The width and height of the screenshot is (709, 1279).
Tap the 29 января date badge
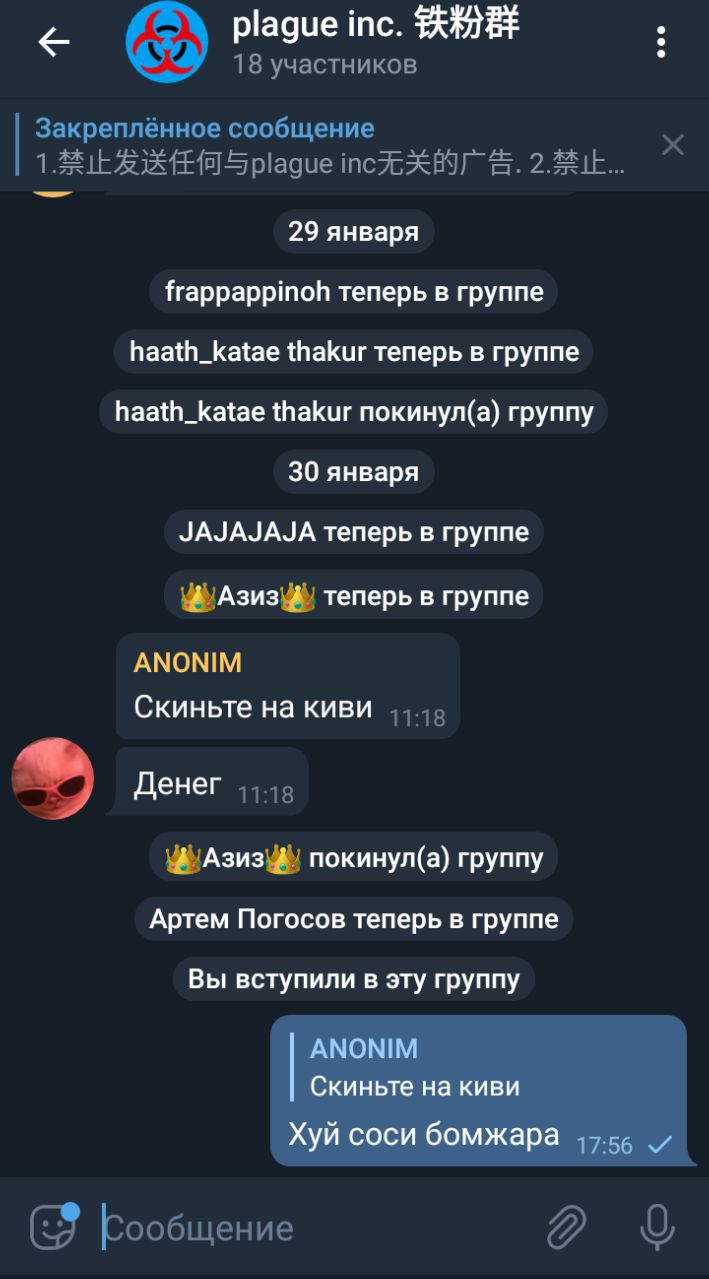point(353,232)
